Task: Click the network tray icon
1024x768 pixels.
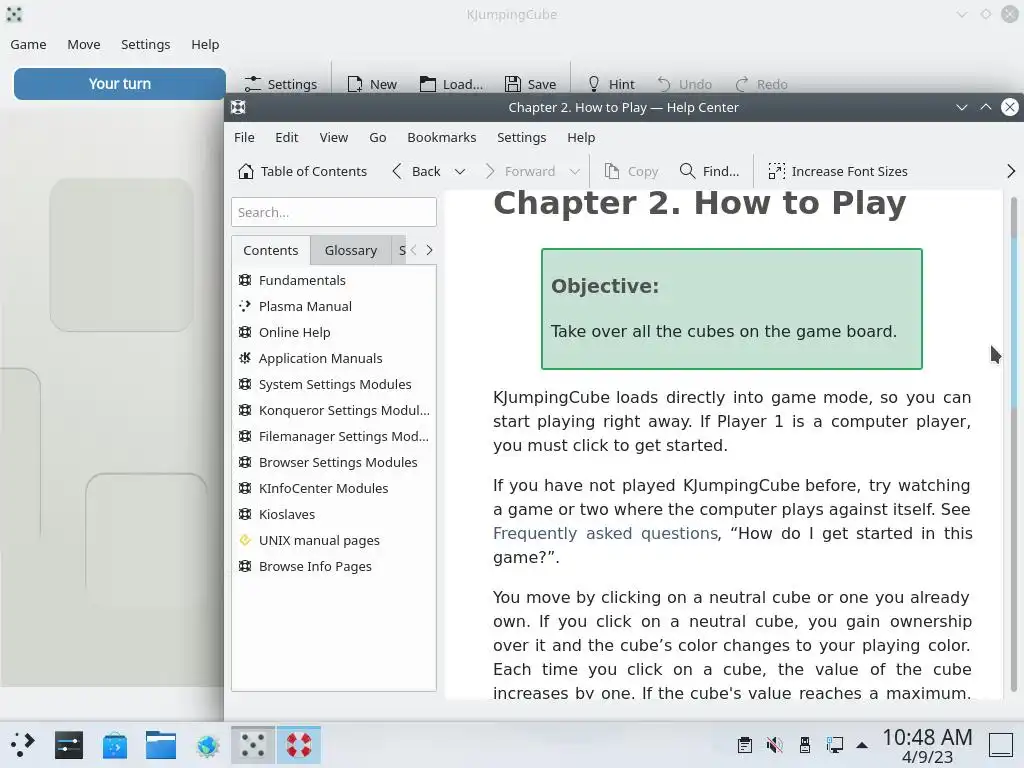Action: (x=835, y=744)
